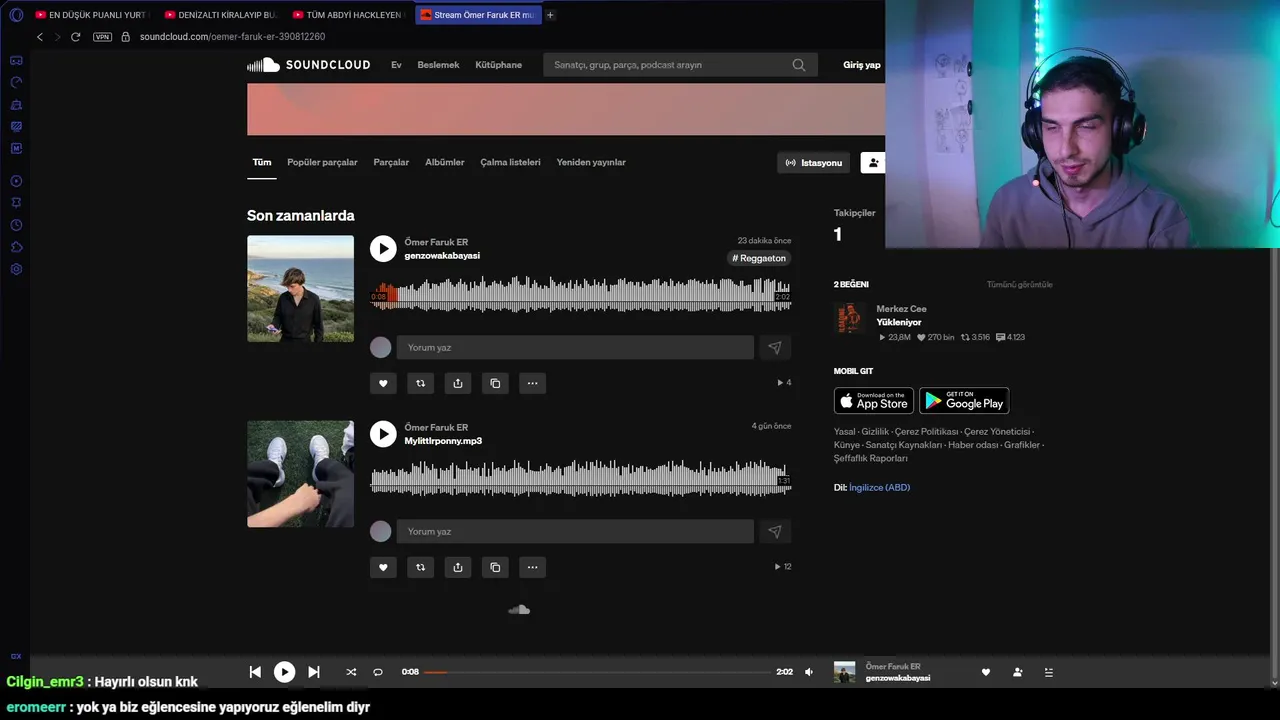Open the Gizlilik footer link

tap(875, 432)
